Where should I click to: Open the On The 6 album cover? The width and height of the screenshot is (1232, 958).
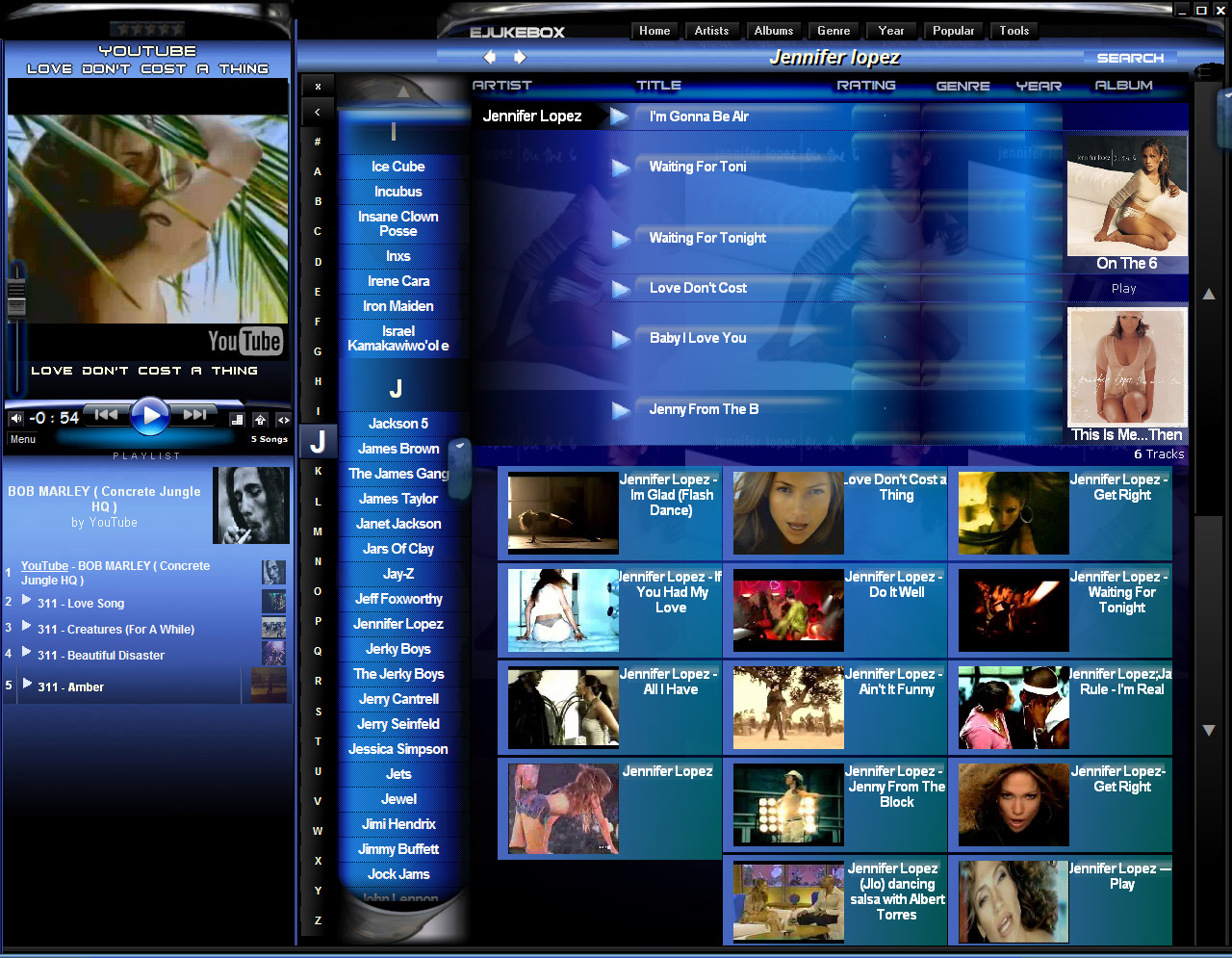(1127, 195)
